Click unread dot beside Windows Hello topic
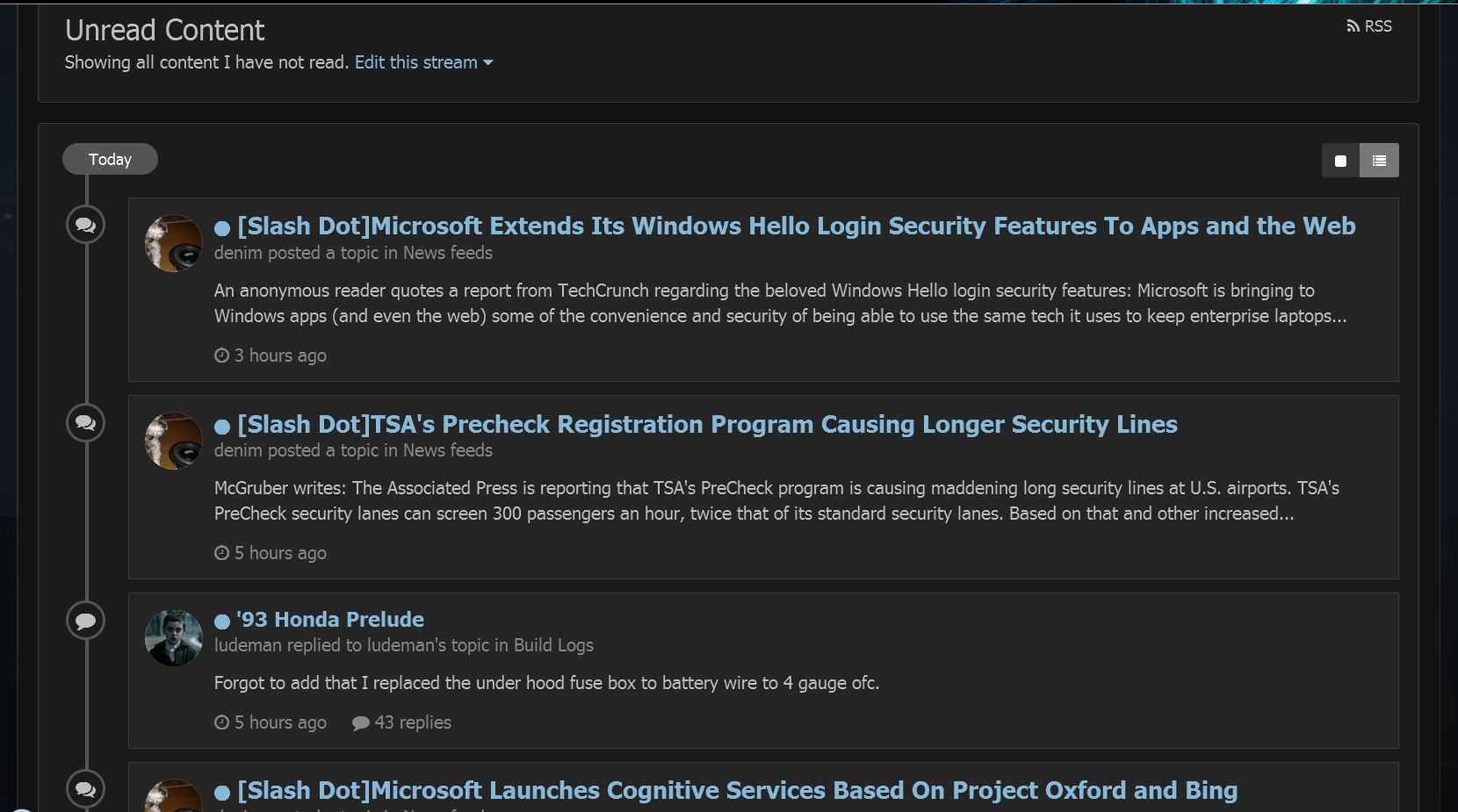 222,228
